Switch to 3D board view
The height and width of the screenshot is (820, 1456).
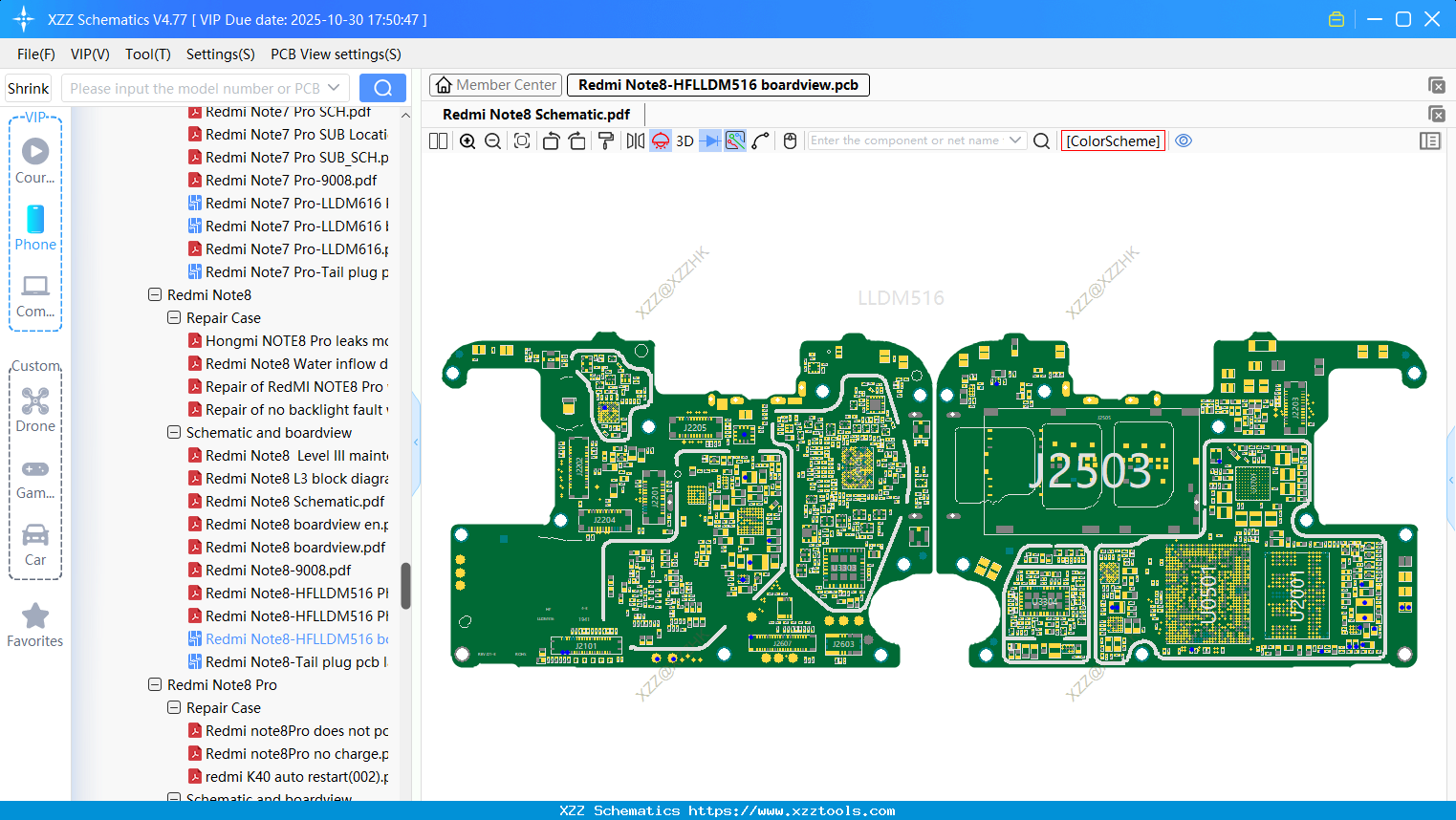coord(685,140)
